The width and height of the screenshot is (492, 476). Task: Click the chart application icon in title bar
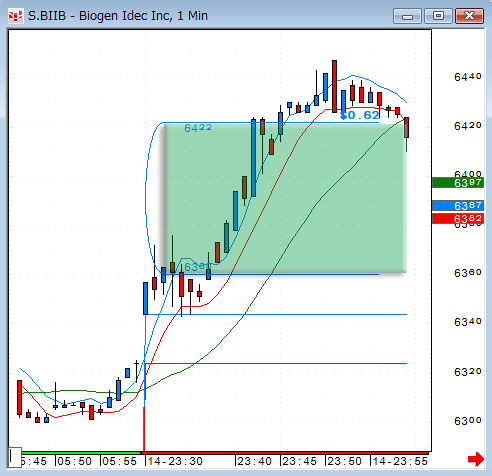[15, 16]
